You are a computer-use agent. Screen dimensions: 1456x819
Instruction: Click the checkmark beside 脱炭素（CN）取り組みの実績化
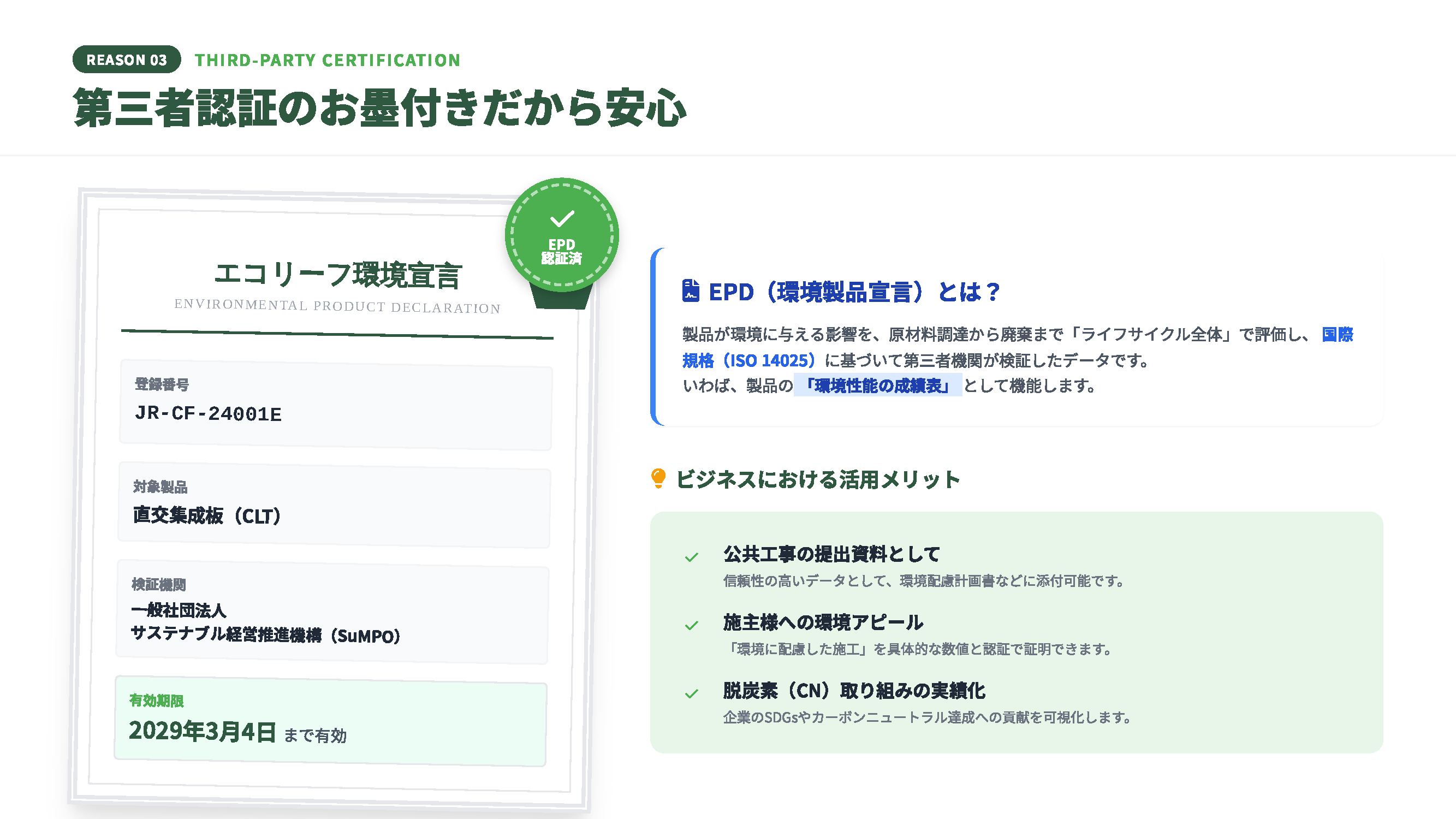pyautogui.click(x=691, y=693)
